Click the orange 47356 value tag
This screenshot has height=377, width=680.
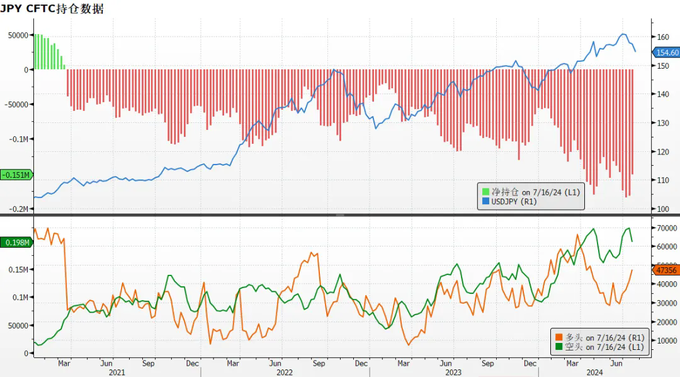click(x=667, y=270)
